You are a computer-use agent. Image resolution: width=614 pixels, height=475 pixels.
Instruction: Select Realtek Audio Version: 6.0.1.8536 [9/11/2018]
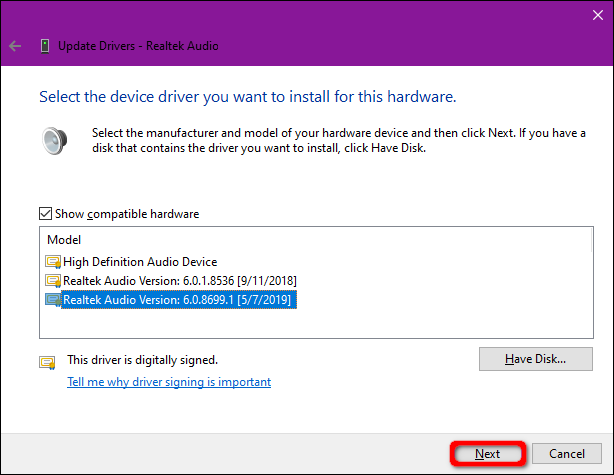tap(180, 281)
